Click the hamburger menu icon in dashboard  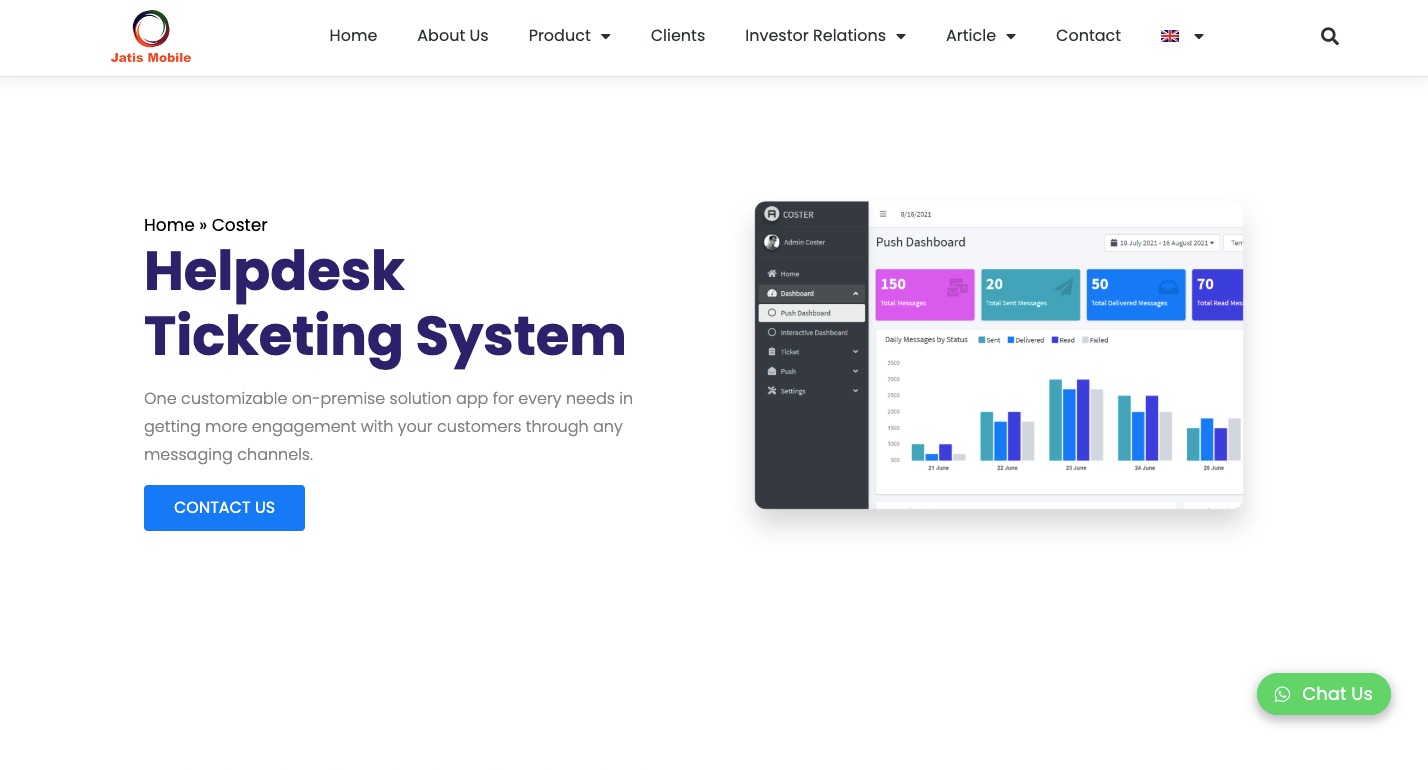883,214
